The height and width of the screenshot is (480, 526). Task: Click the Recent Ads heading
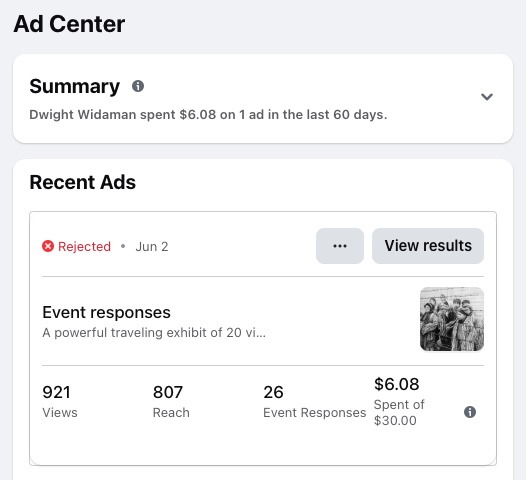(83, 182)
